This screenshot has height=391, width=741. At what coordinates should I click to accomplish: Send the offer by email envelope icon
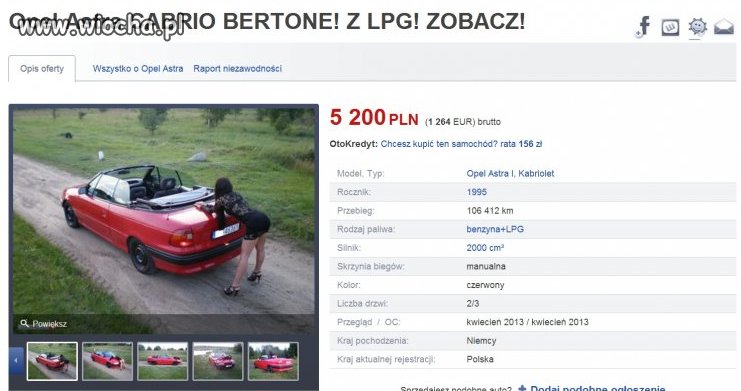724,27
